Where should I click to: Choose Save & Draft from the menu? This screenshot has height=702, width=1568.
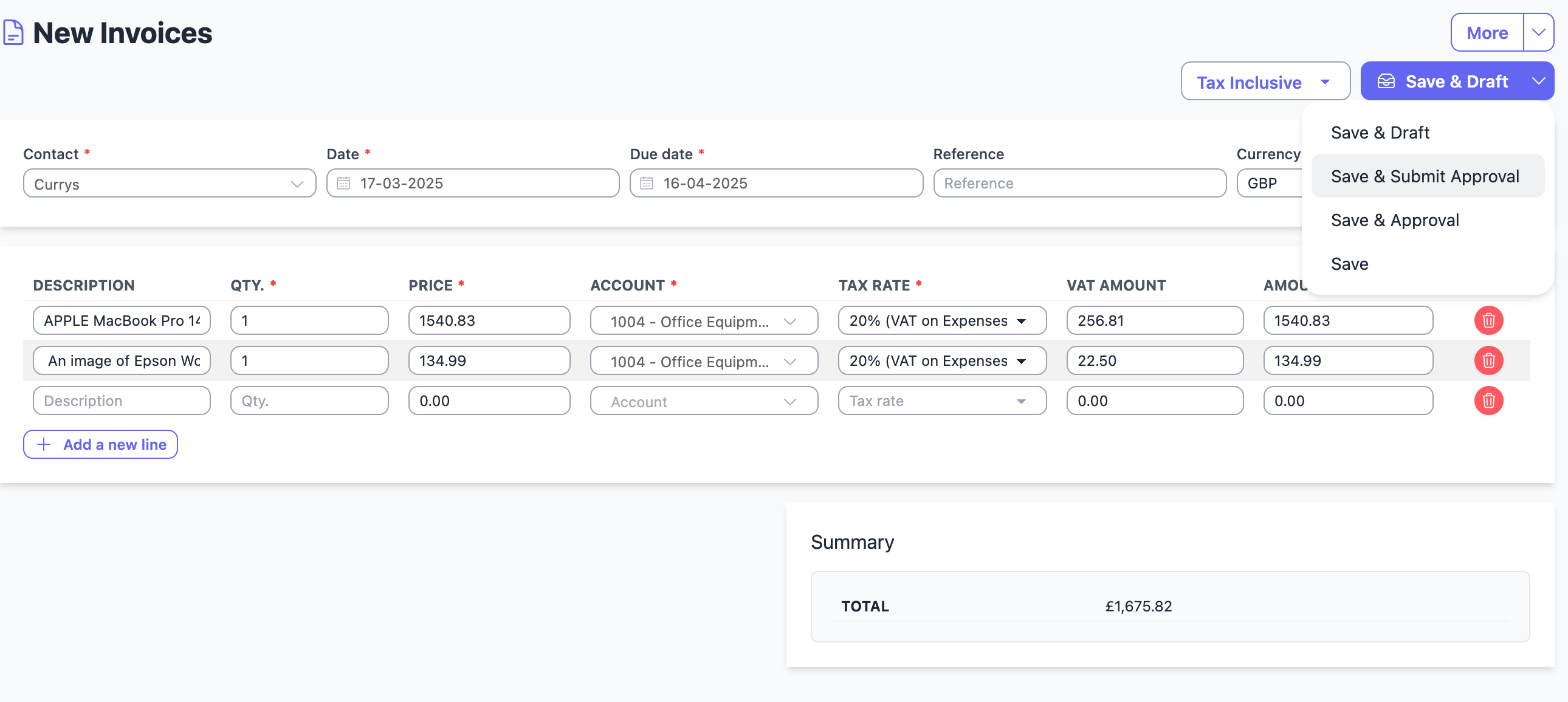pyautogui.click(x=1428, y=132)
